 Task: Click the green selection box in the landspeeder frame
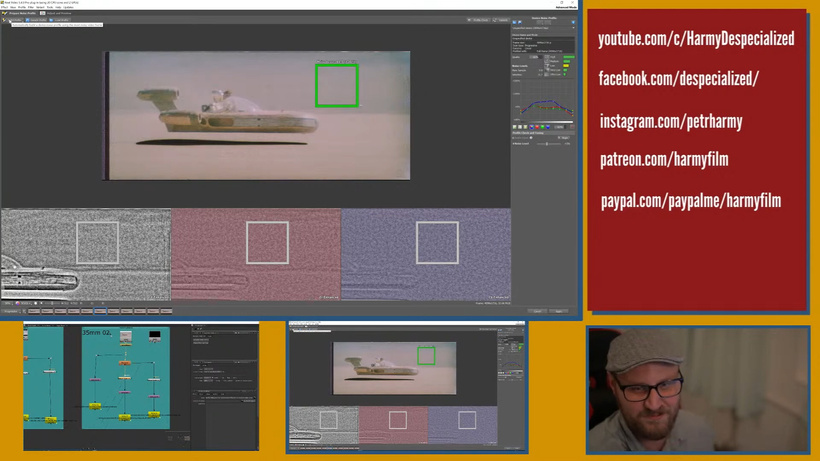click(336, 84)
